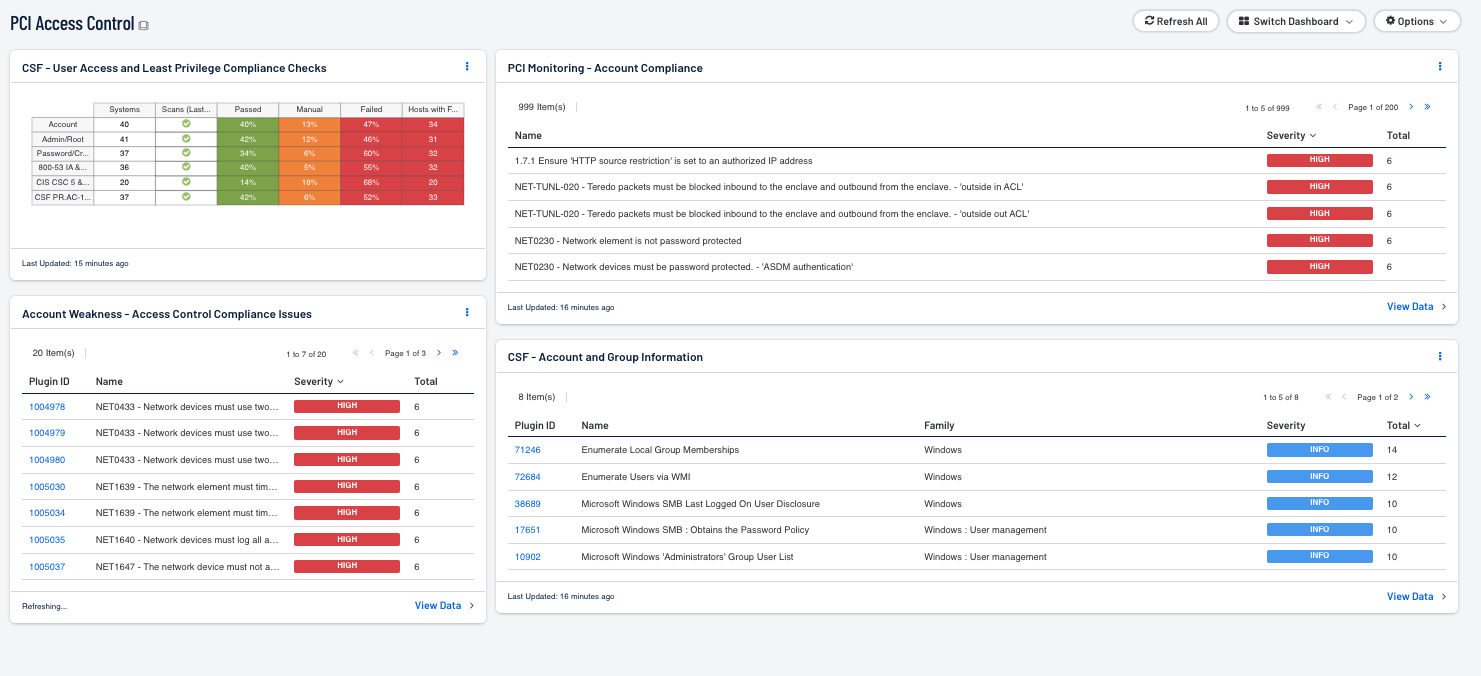1481x676 pixels.
Task: Open plugin ID 1005037 link
Action: [47, 567]
